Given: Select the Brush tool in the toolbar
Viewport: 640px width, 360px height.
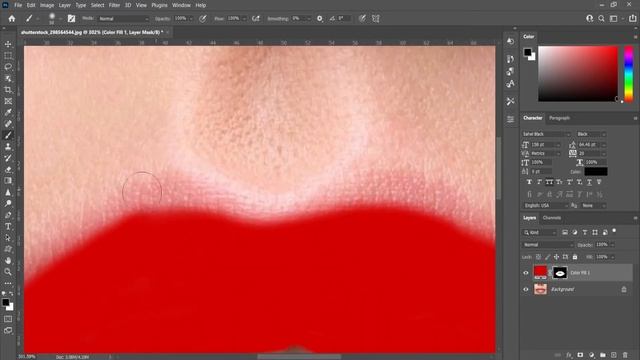Looking at the screenshot, I should 8,135.
